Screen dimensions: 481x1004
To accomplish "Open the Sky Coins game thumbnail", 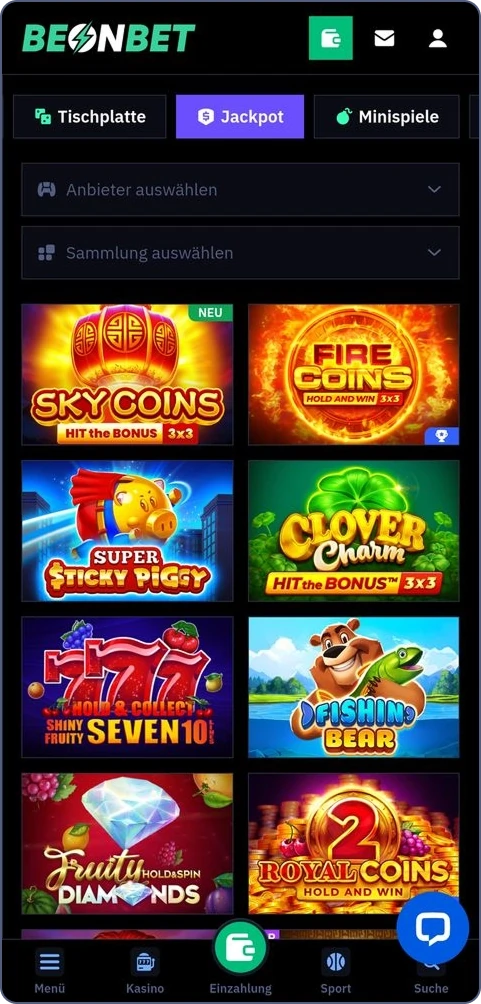I will tap(127, 375).
